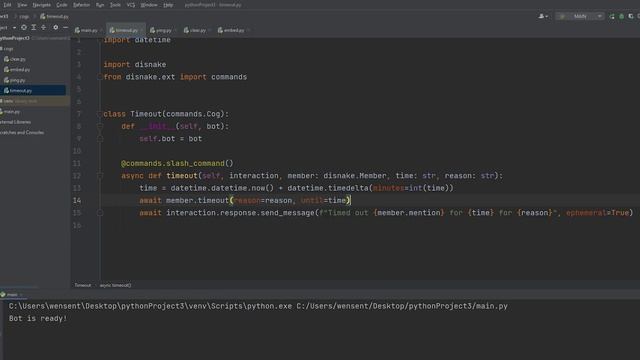
Task: Click 'import disnake' on line 3
Action: (135, 64)
